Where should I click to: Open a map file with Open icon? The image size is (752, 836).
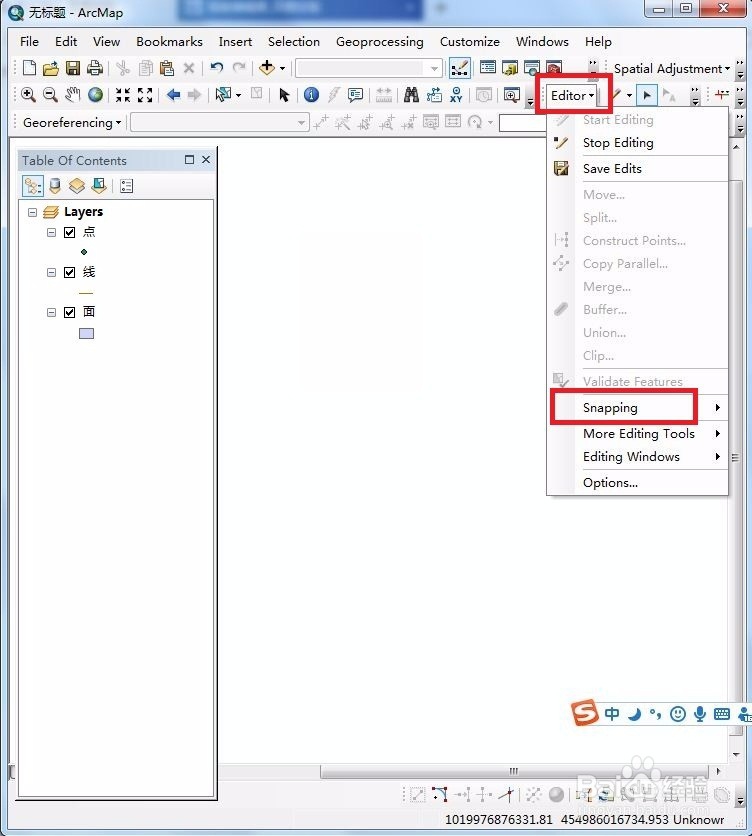pos(51,68)
